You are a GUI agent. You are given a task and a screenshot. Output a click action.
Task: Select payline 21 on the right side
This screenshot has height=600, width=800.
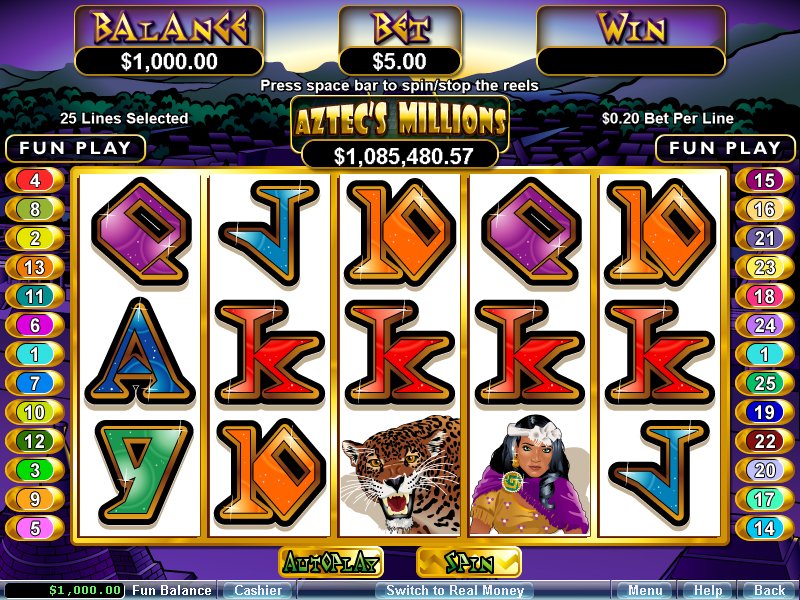764,238
